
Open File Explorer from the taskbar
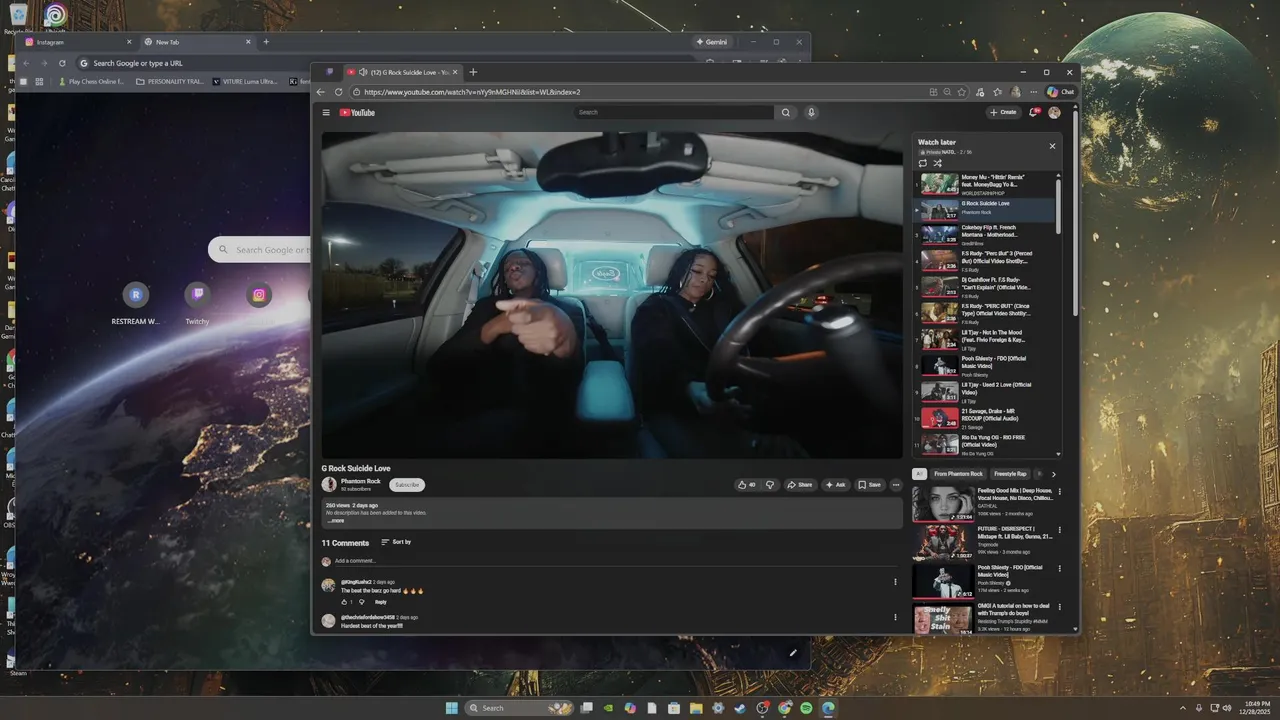[x=696, y=708]
